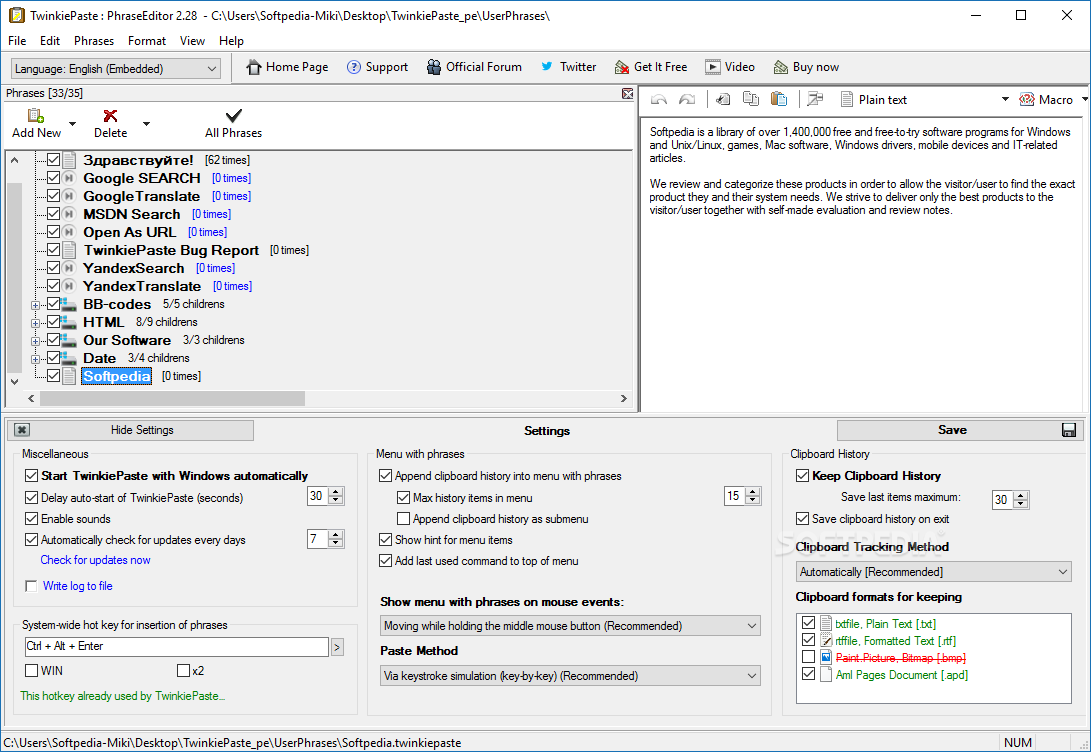Image resolution: width=1091 pixels, height=752 pixels.
Task: Click the Ctrl + Alt + Enter hotkey field
Action: tap(177, 646)
